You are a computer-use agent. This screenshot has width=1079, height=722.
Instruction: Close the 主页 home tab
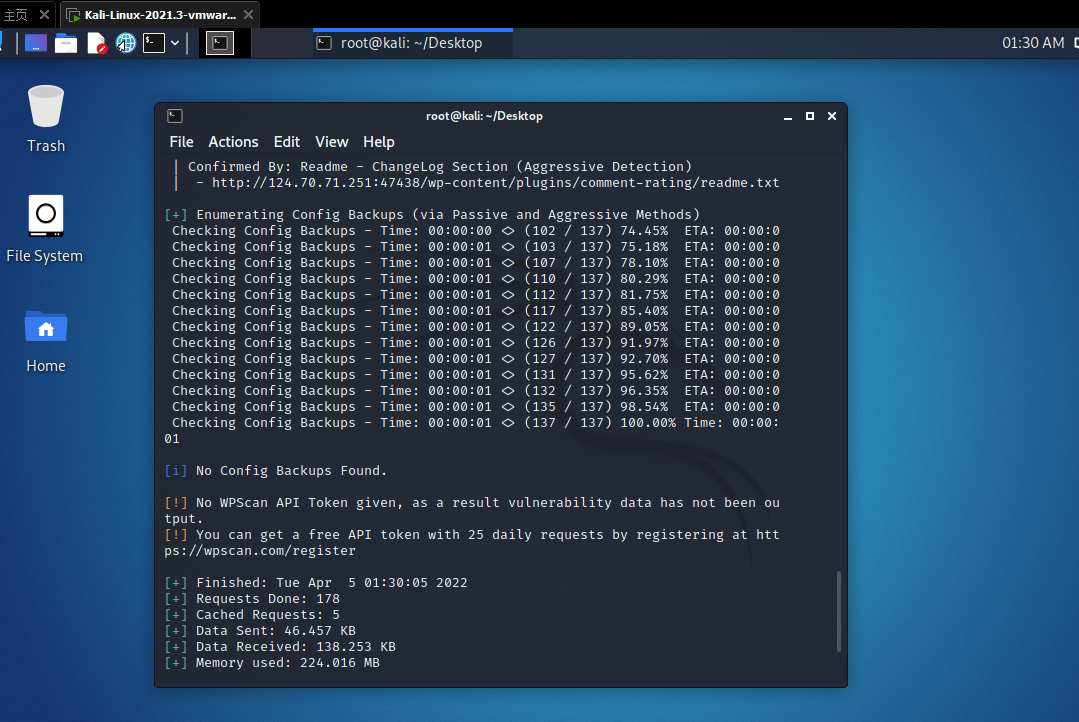44,14
